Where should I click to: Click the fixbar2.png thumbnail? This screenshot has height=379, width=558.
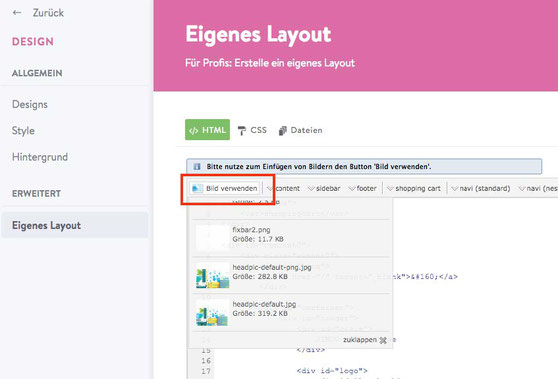212,237
